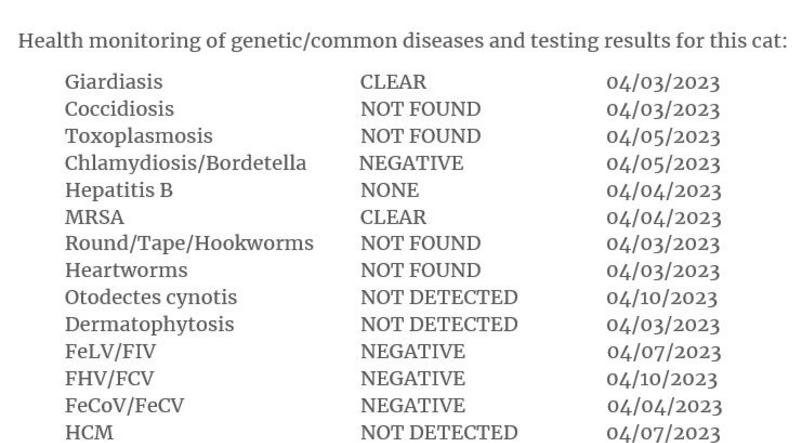Click the Toxoplasmosis date 04/05/2023
This screenshot has height=443, width=802.
point(663,137)
